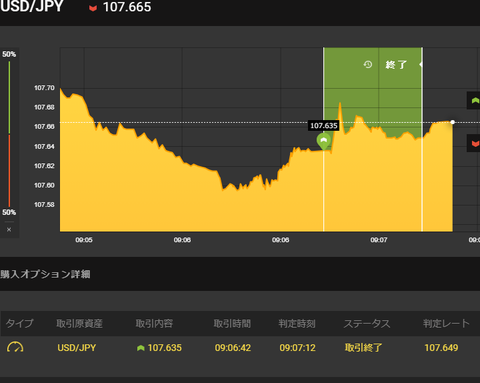
Task: Click the 107.635 entry rate cell
Action: [165, 348]
